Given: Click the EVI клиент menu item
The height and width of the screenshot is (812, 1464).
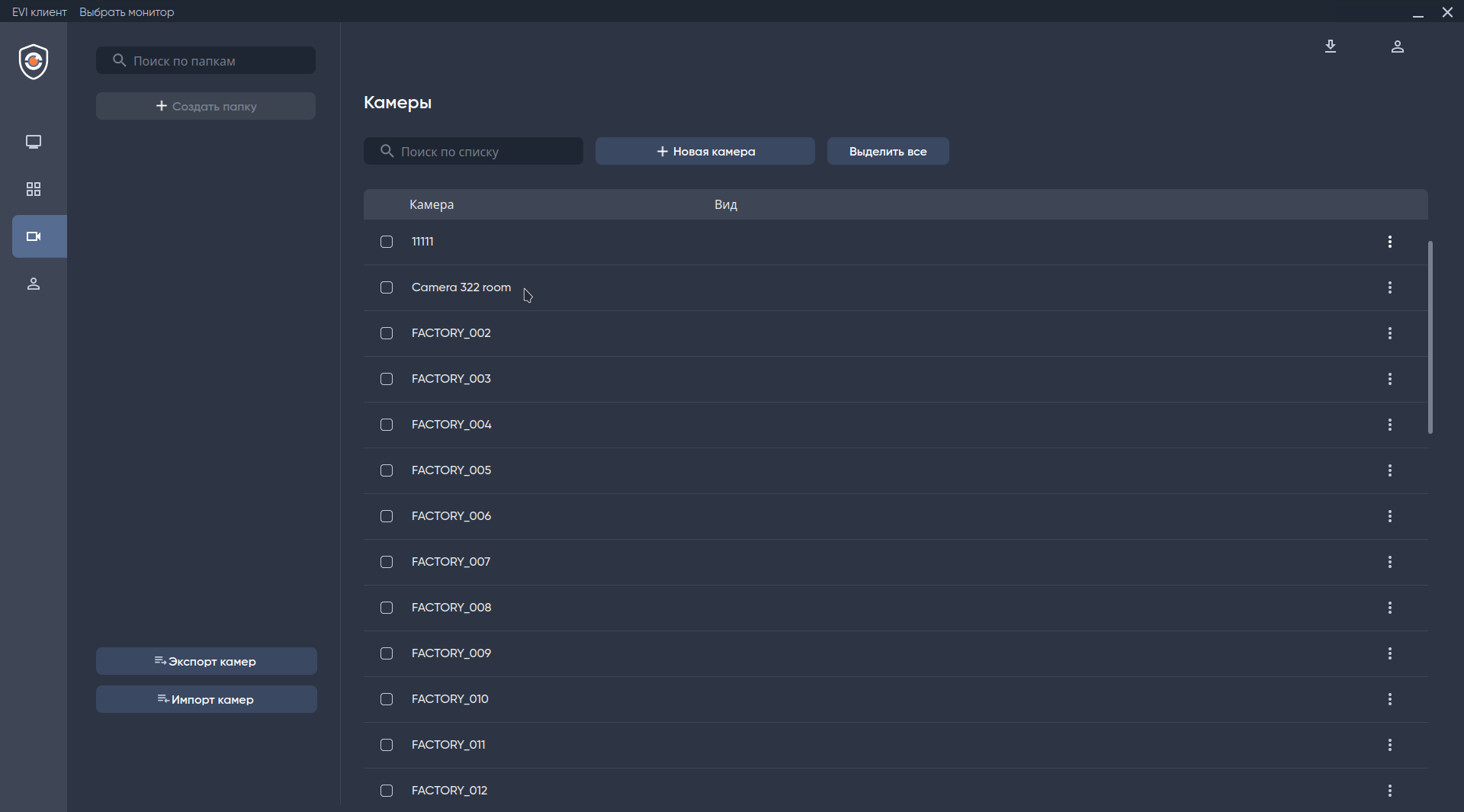Looking at the screenshot, I should coord(40,12).
